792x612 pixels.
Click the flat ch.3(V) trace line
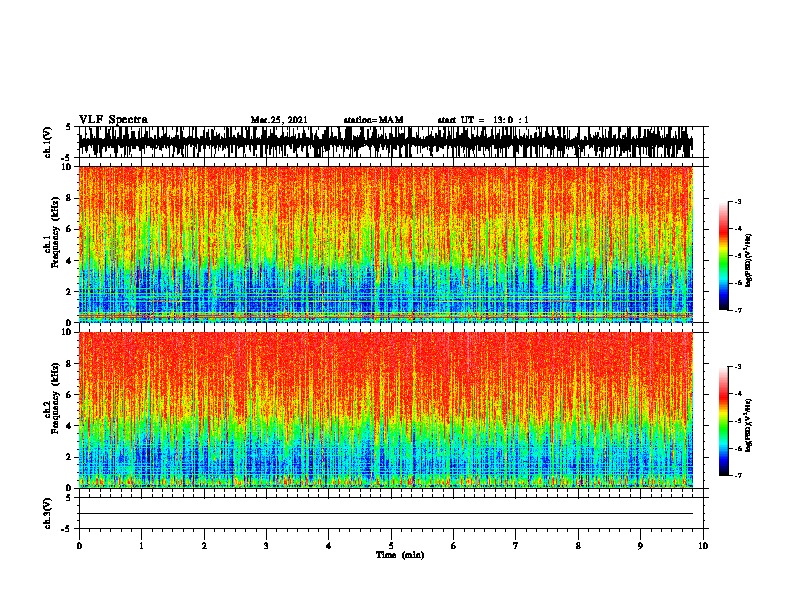click(386, 514)
